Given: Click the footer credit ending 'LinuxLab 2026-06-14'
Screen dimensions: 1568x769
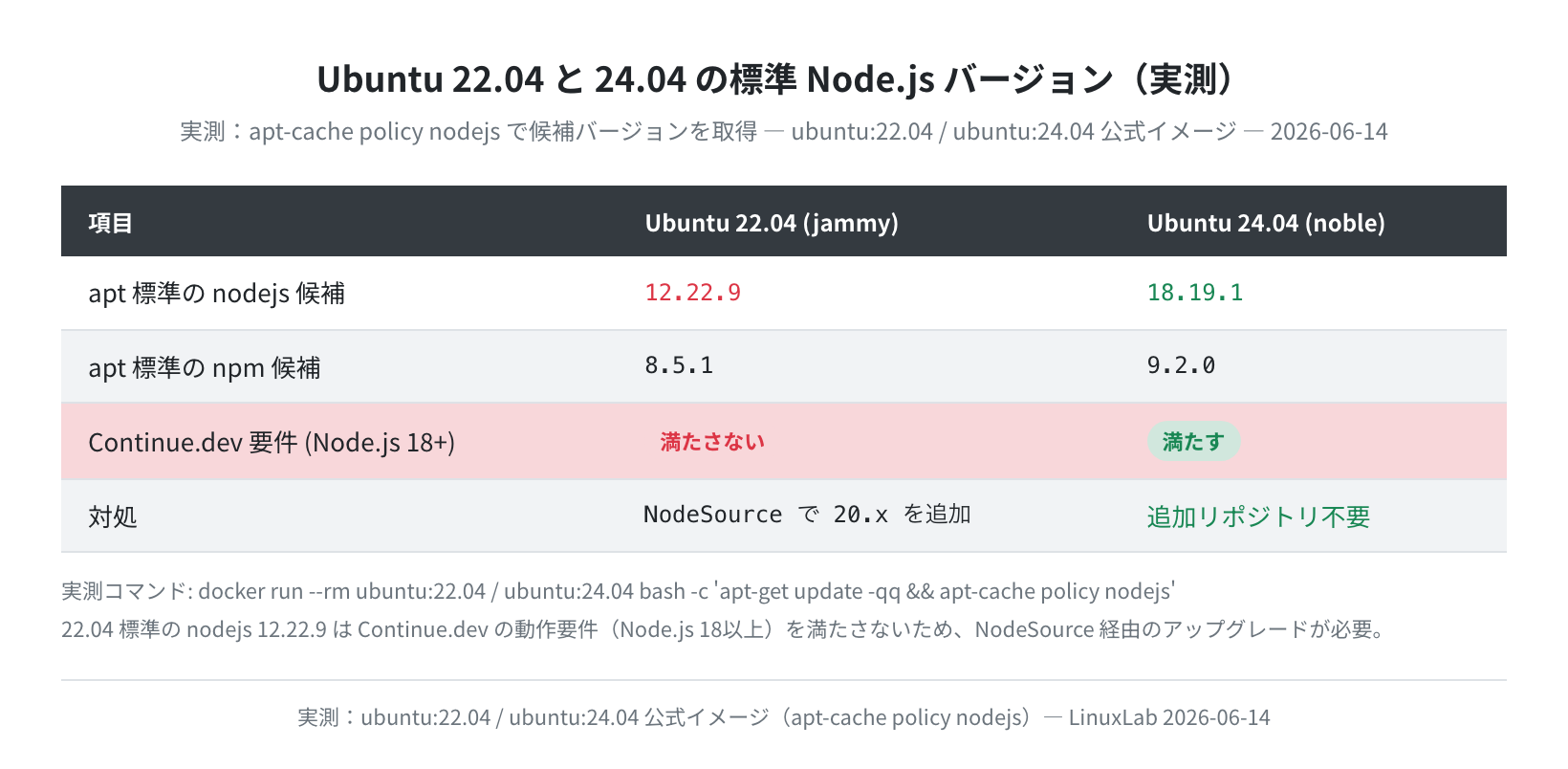Looking at the screenshot, I should [x=784, y=717].
